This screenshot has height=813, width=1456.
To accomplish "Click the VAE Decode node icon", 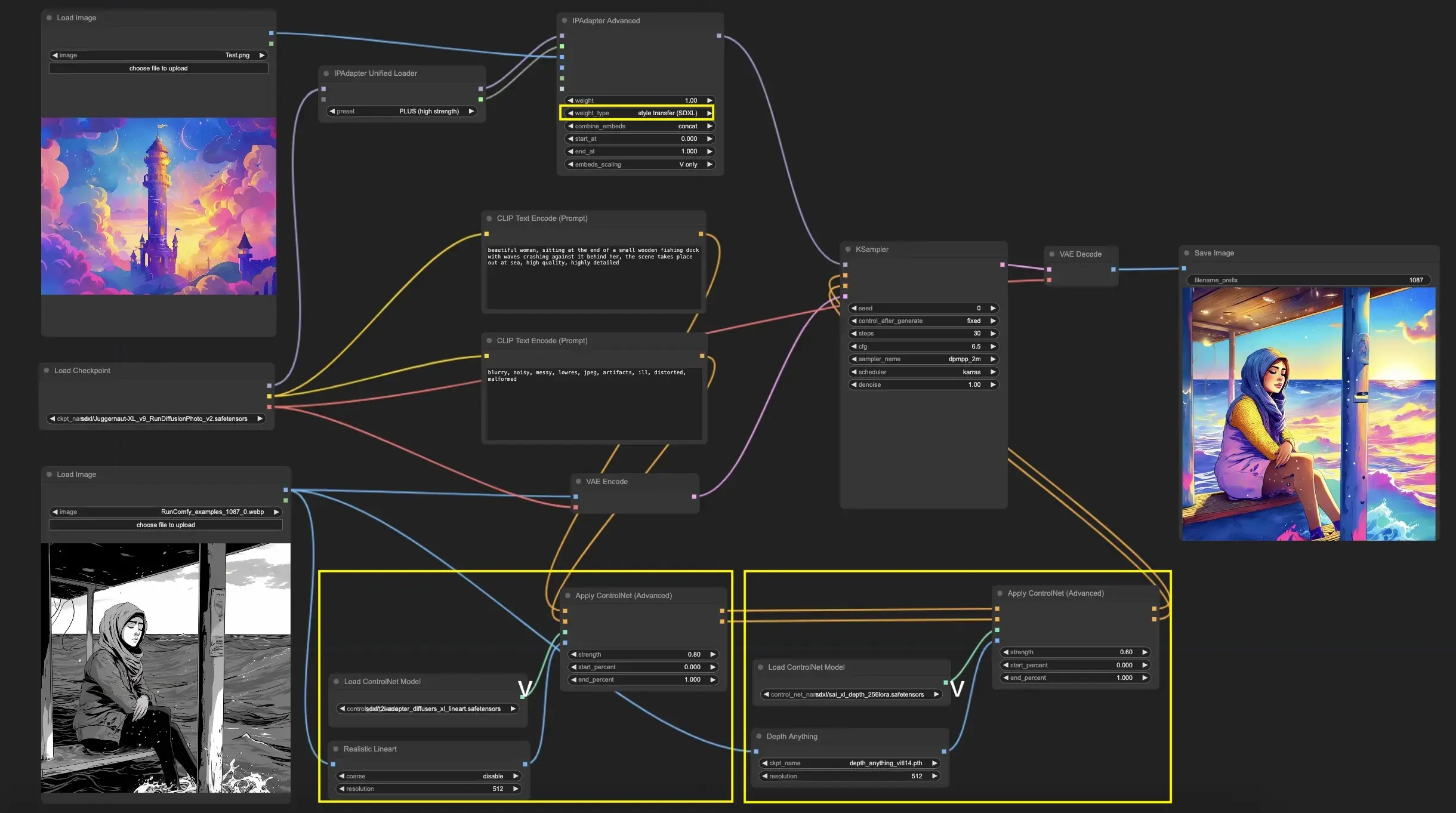I will click(1052, 254).
